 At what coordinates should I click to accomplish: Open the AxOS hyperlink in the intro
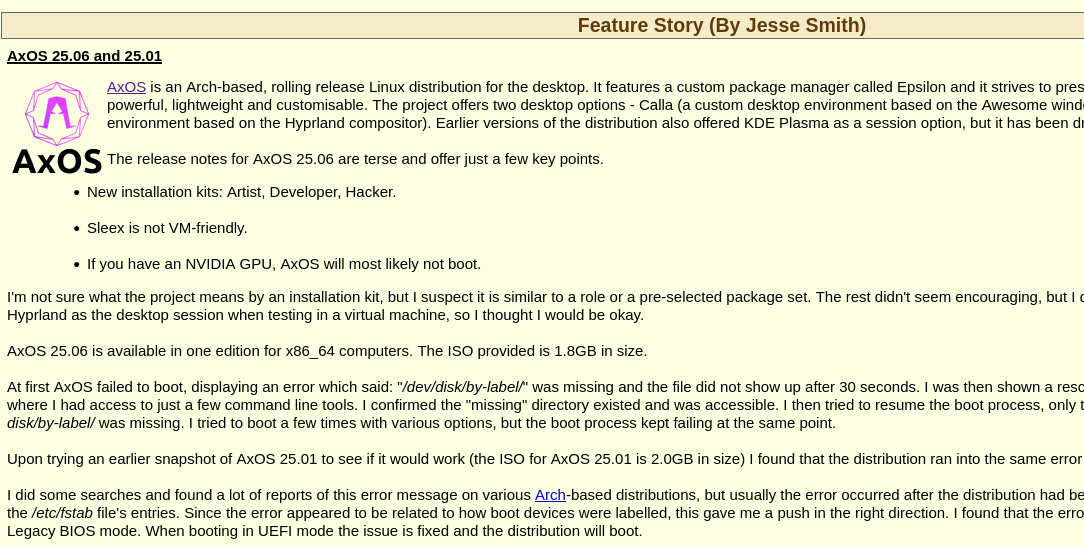[126, 87]
